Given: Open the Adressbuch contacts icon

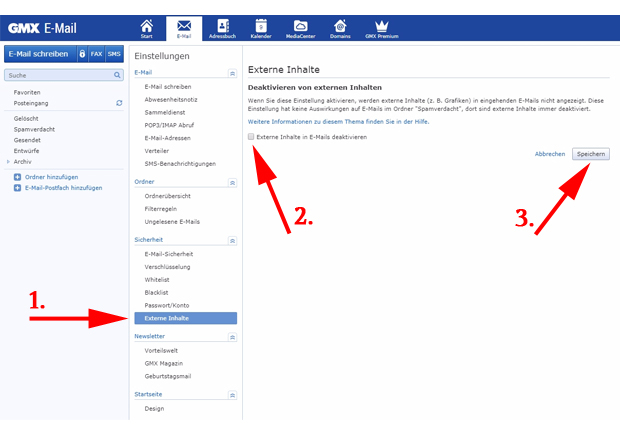Looking at the screenshot, I should pyautogui.click(x=222, y=27).
